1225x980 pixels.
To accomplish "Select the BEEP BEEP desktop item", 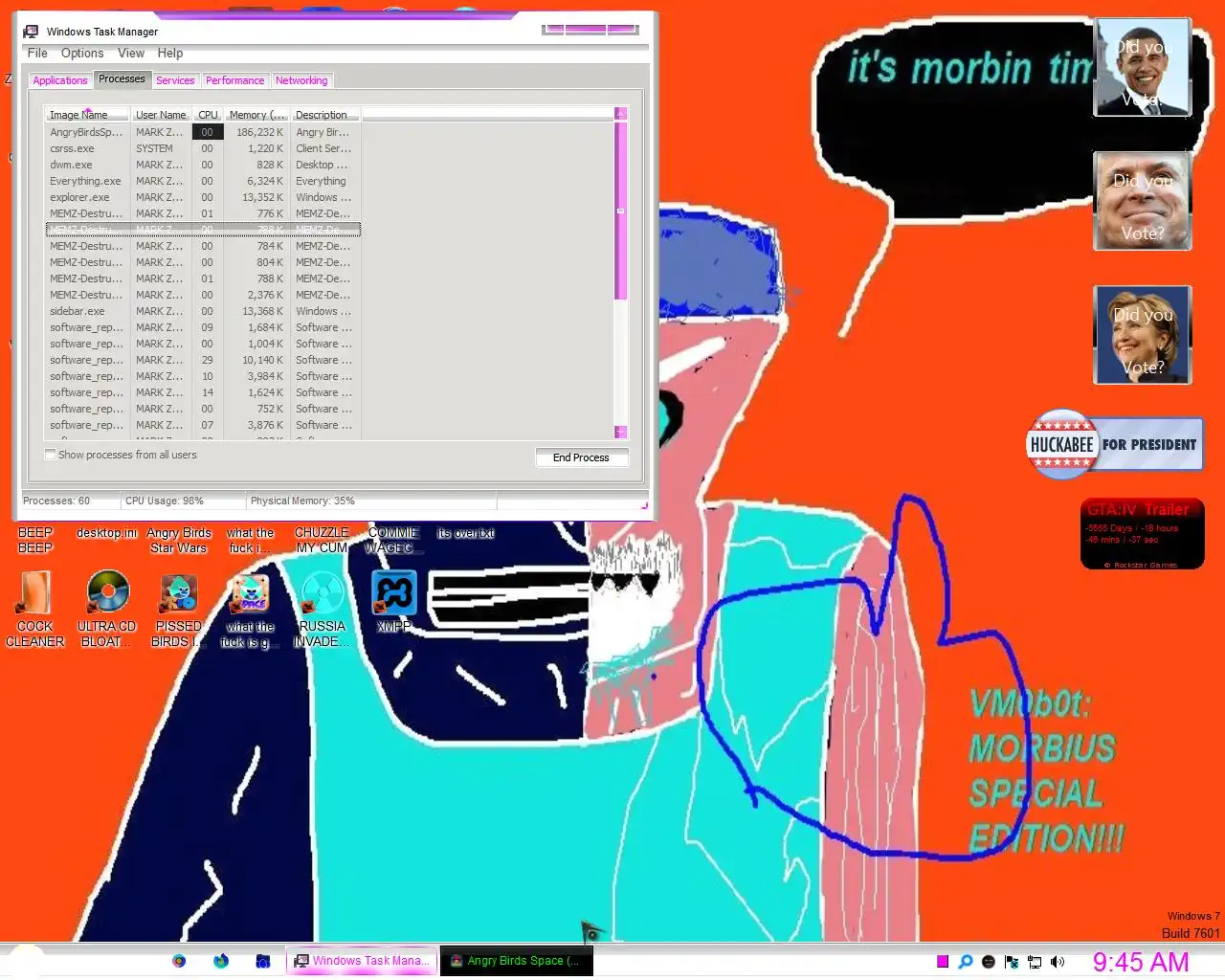I will tap(35, 540).
